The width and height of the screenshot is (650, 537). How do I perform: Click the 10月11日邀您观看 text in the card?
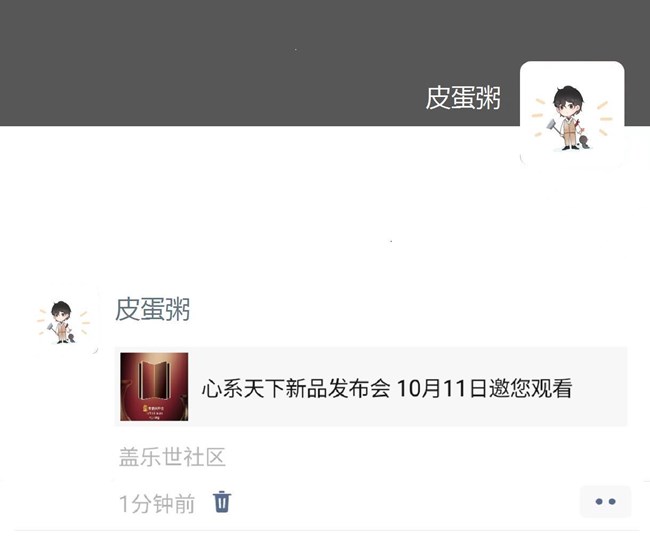485,389
